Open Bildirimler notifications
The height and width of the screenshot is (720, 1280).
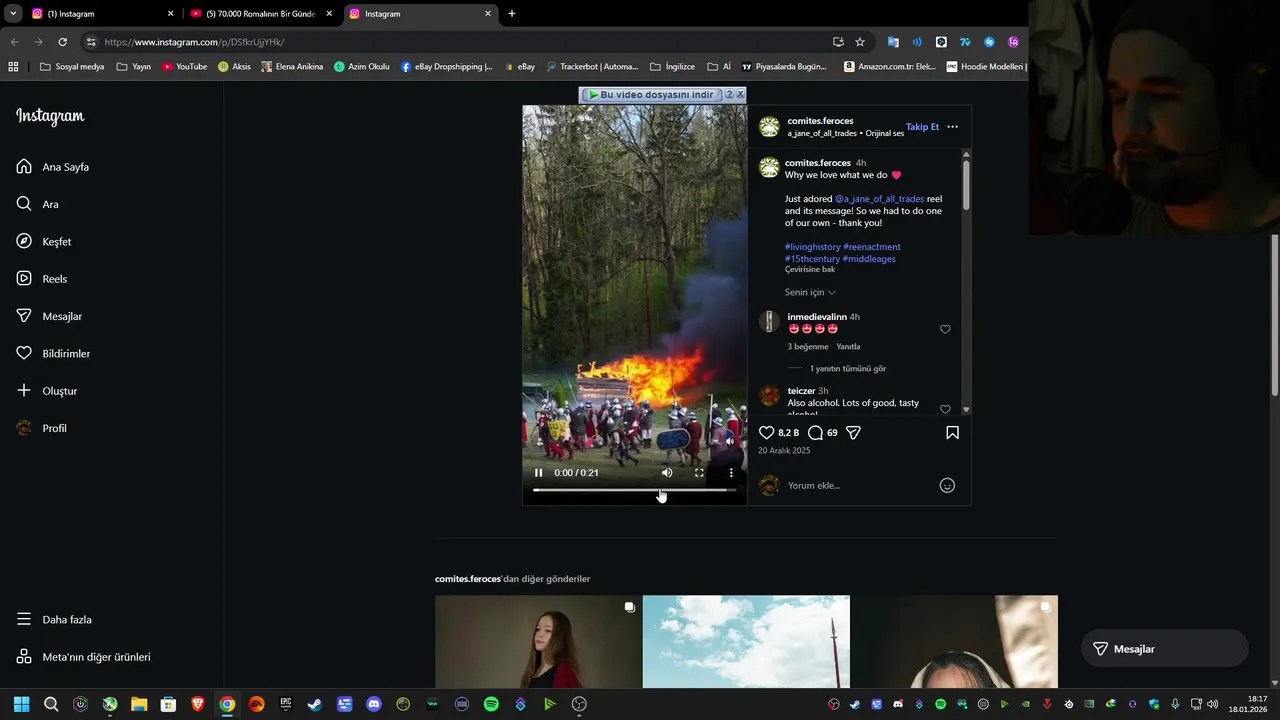coord(52,353)
